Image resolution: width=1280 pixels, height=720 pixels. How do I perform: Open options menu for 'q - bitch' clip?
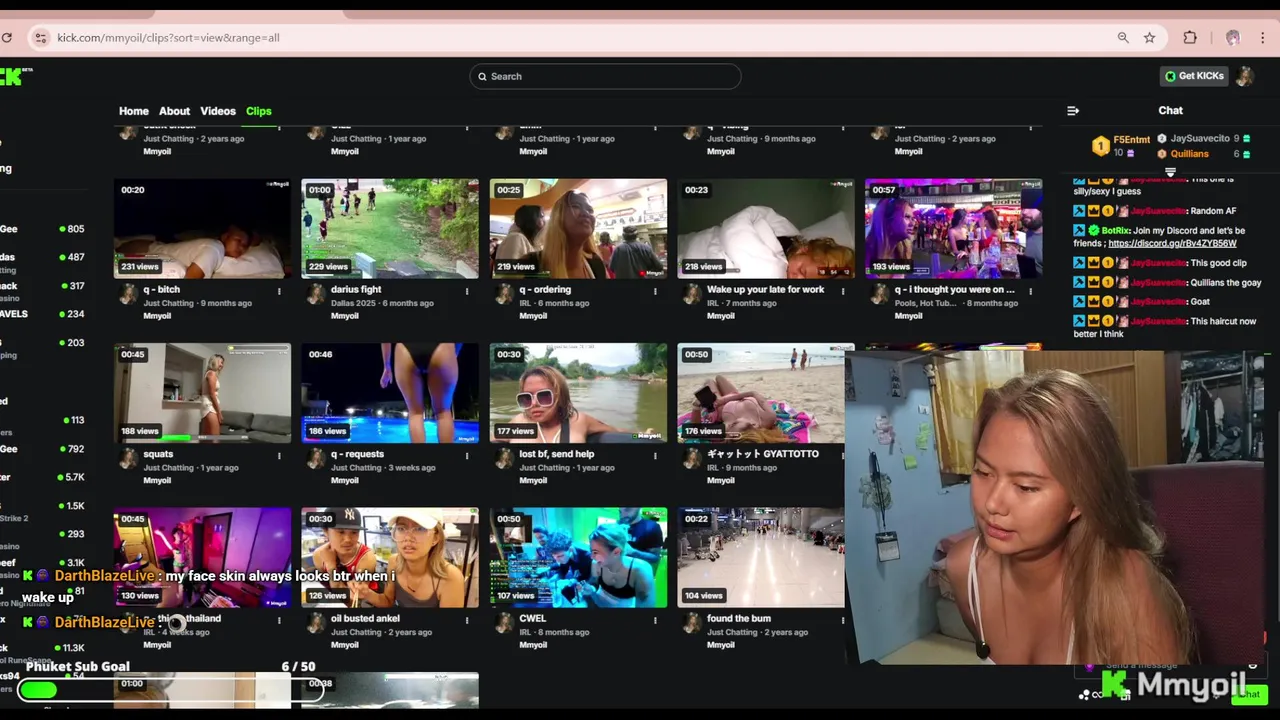279,291
